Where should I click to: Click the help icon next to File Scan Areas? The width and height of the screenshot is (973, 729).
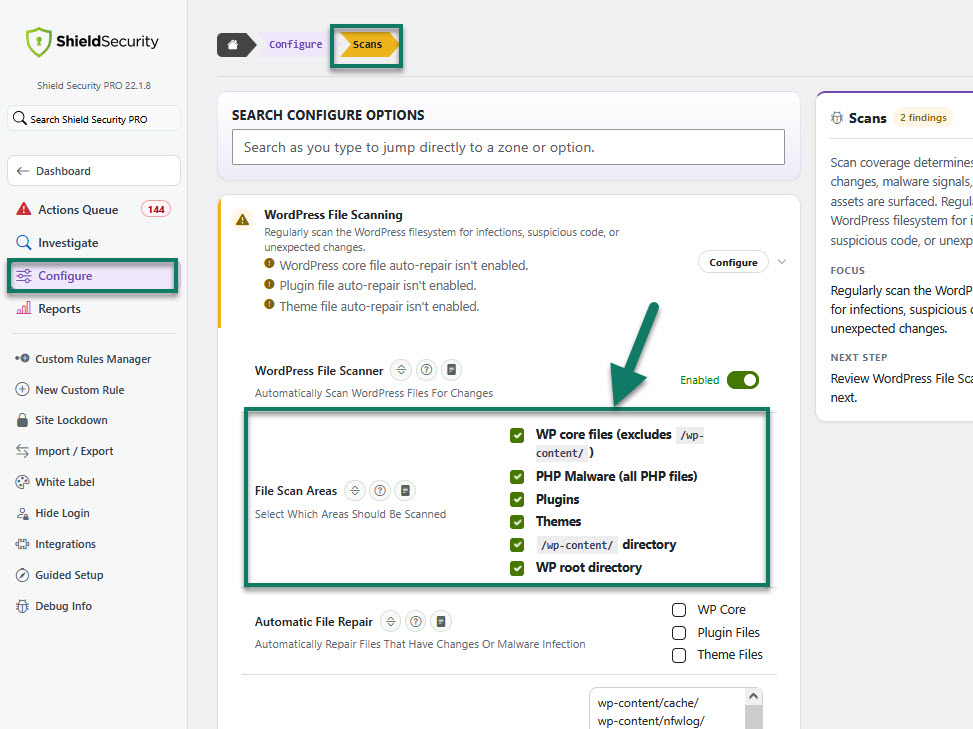tap(380, 491)
